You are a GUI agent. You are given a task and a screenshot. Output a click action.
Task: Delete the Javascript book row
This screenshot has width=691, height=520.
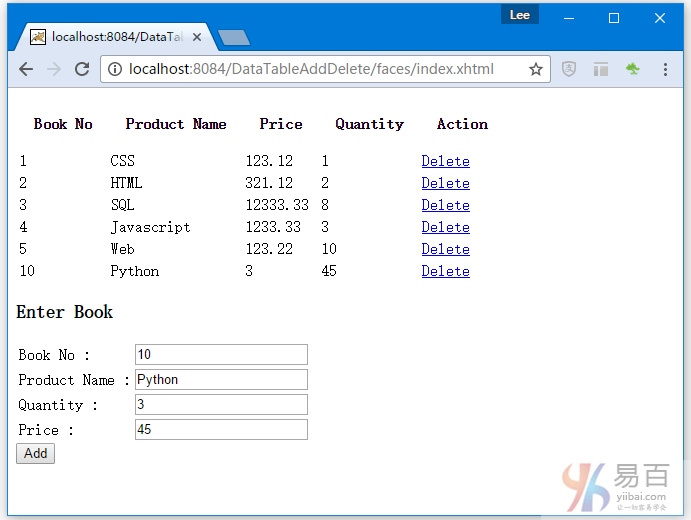click(x=445, y=227)
